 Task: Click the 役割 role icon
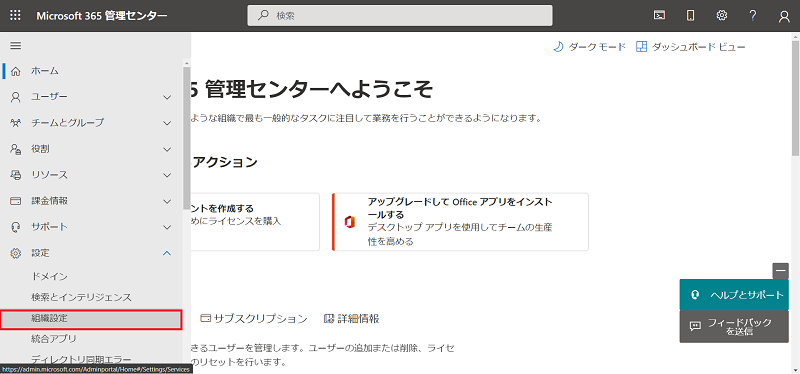coord(16,149)
